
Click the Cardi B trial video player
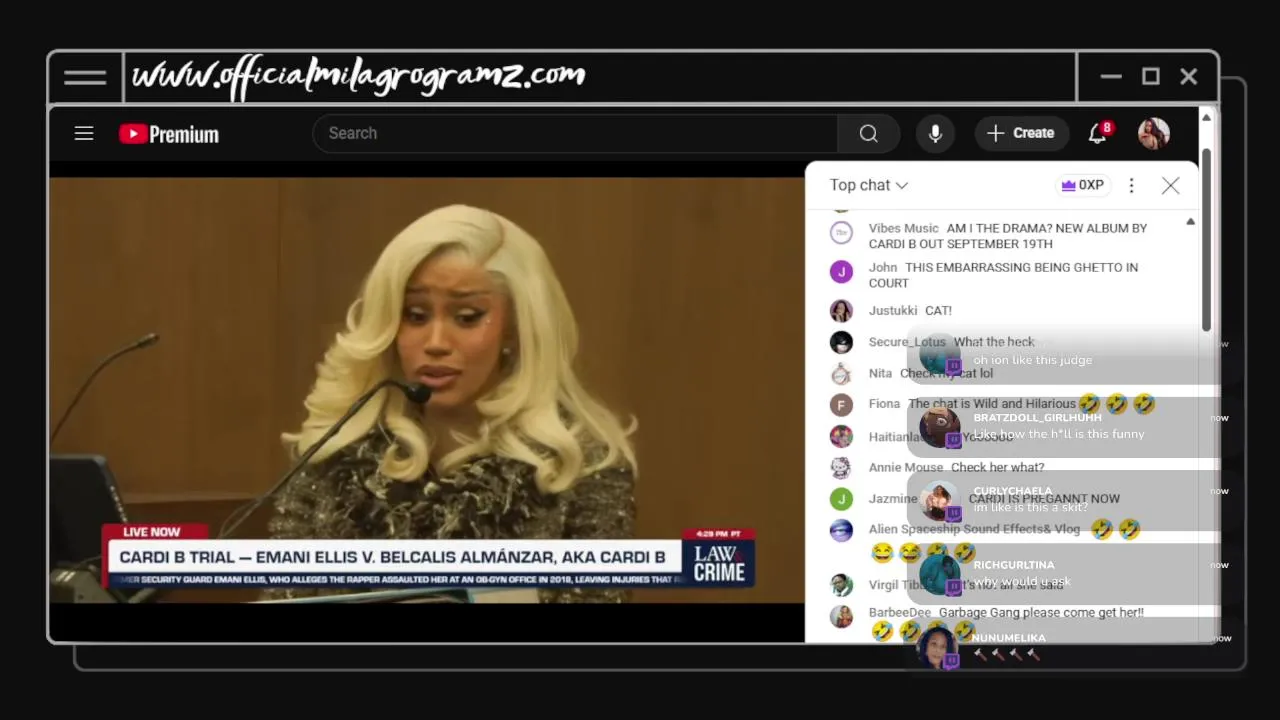pyautogui.click(x=427, y=390)
